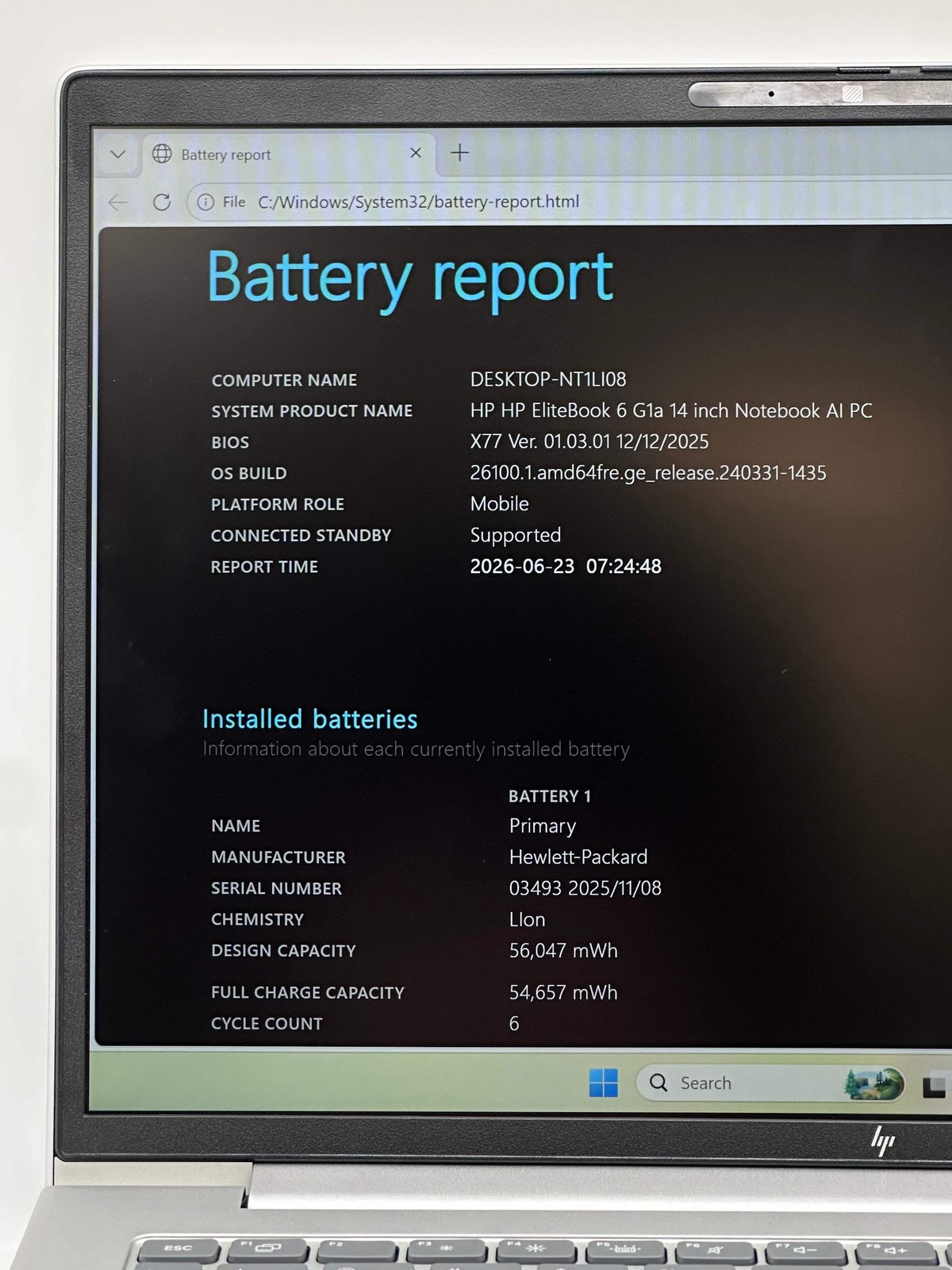Open the browser tab search chevron

click(x=118, y=154)
